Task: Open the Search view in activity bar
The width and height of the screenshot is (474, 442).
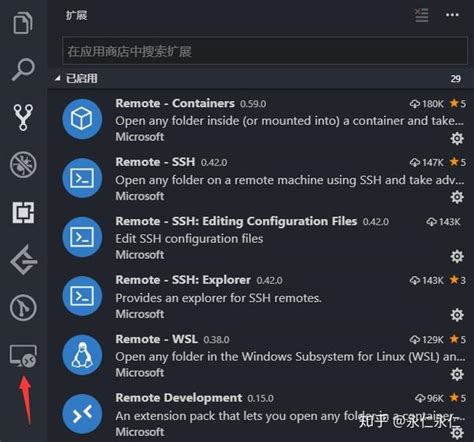Action: click(23, 69)
